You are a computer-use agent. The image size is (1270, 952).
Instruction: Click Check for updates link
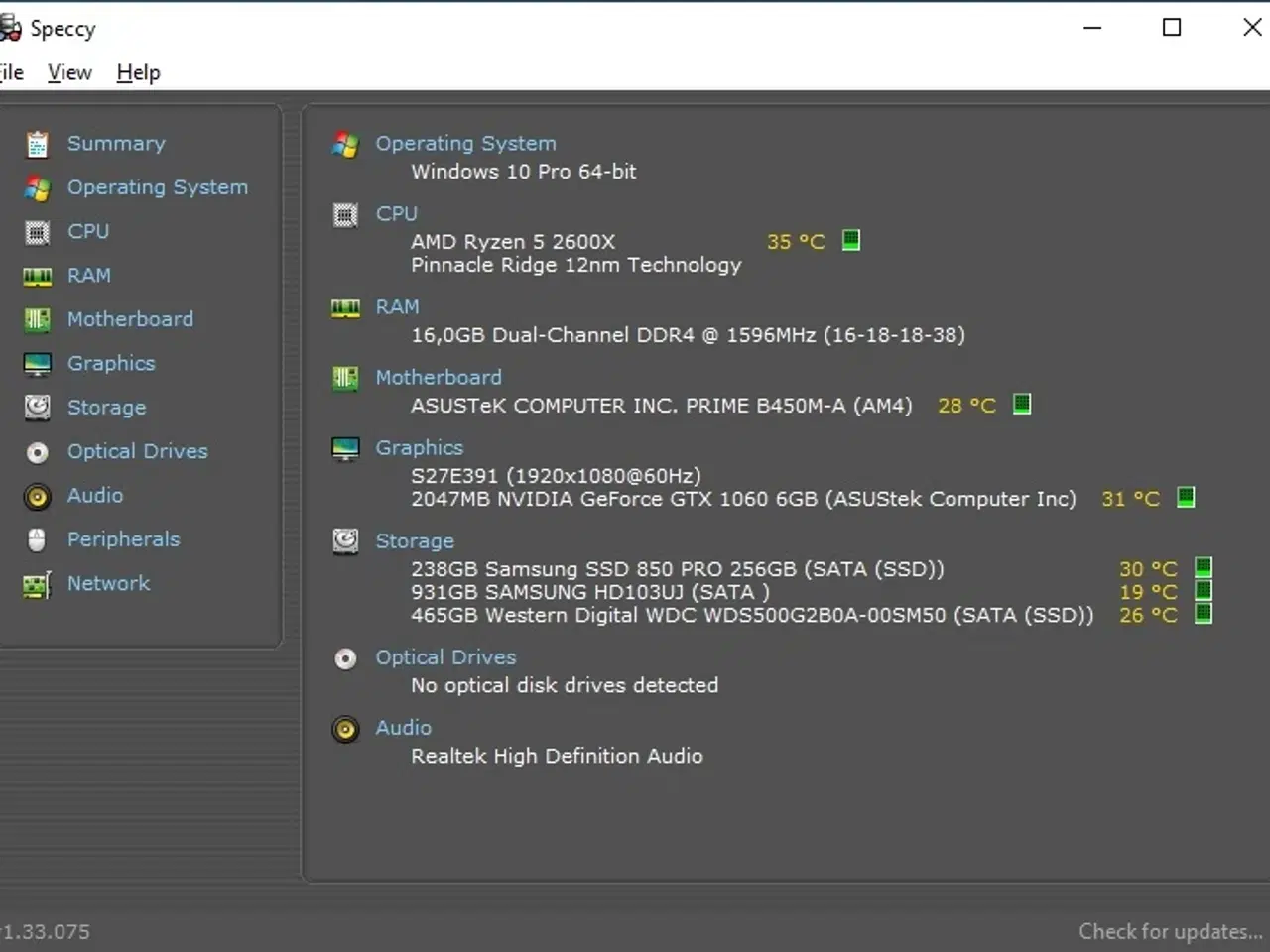[1171, 931]
